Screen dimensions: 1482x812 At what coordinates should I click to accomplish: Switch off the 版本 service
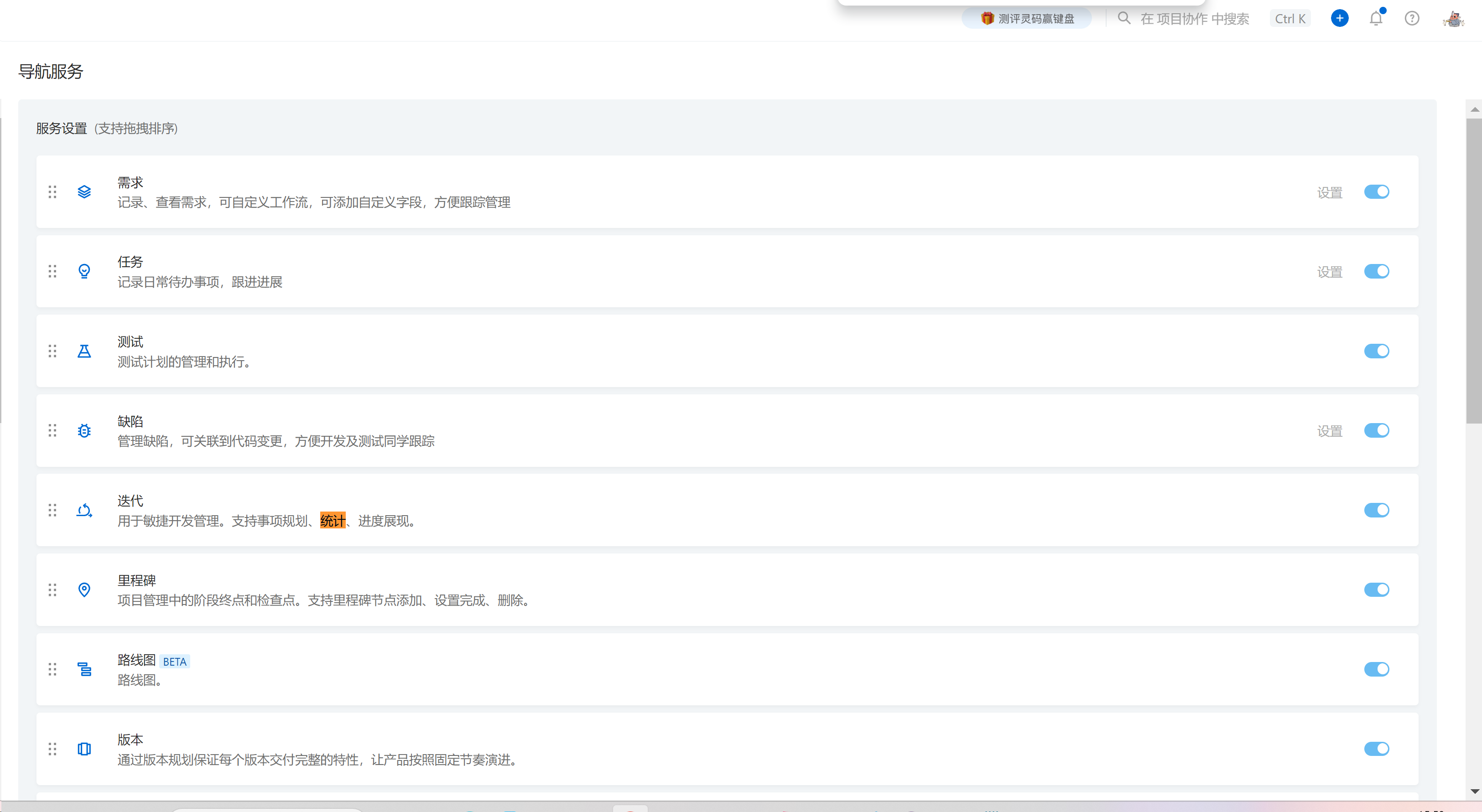pyautogui.click(x=1377, y=749)
